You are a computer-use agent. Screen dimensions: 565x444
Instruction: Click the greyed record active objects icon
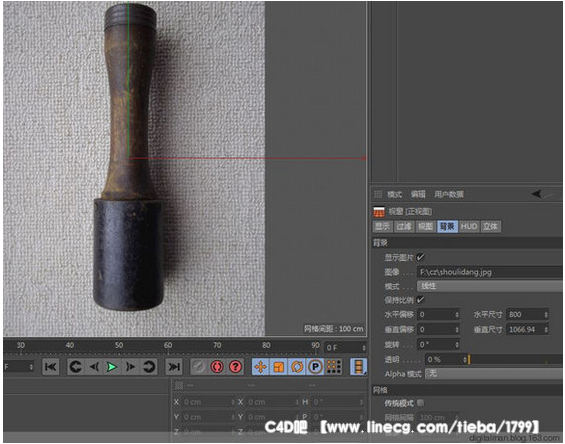(x=198, y=367)
